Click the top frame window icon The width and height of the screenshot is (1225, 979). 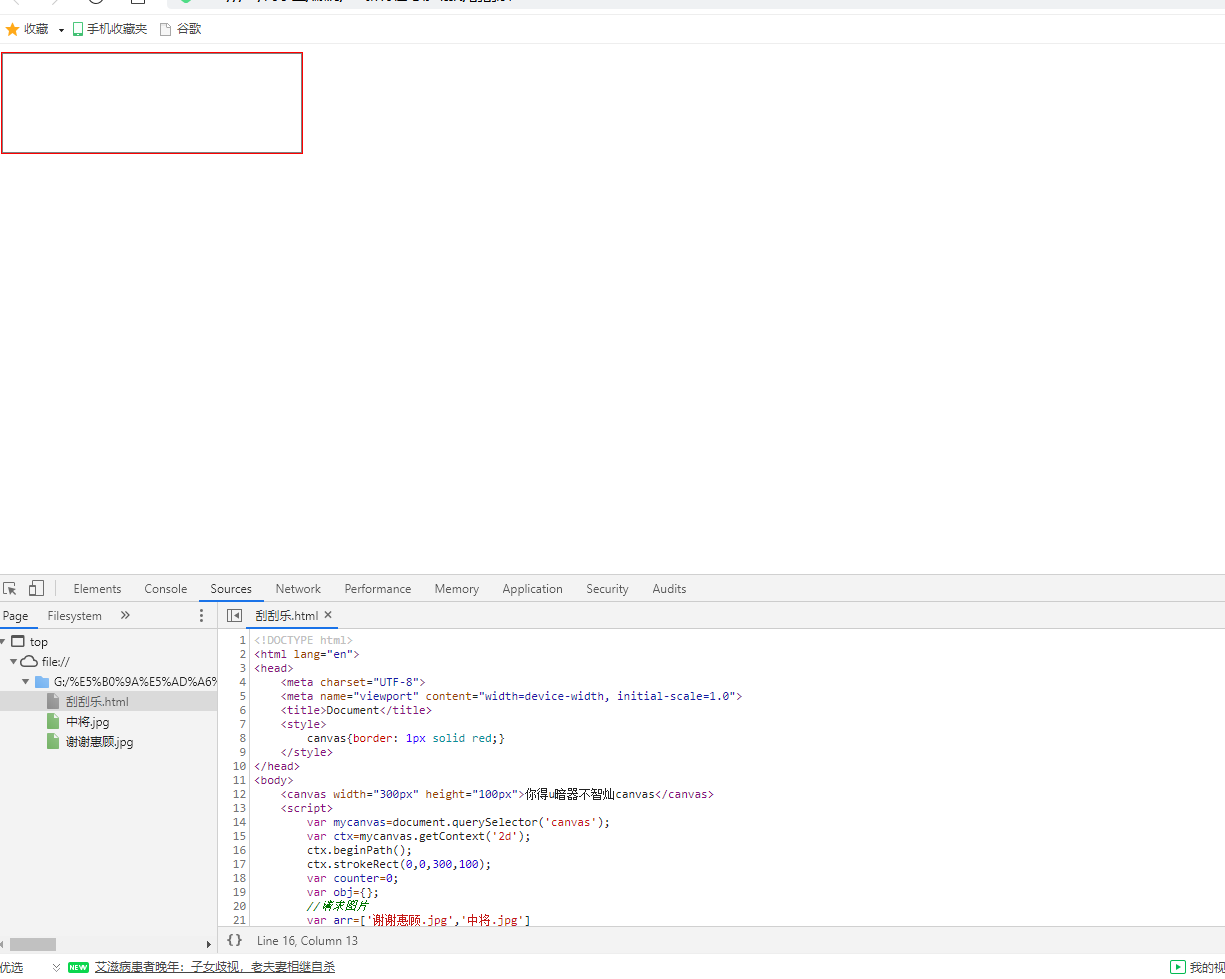[18, 642]
